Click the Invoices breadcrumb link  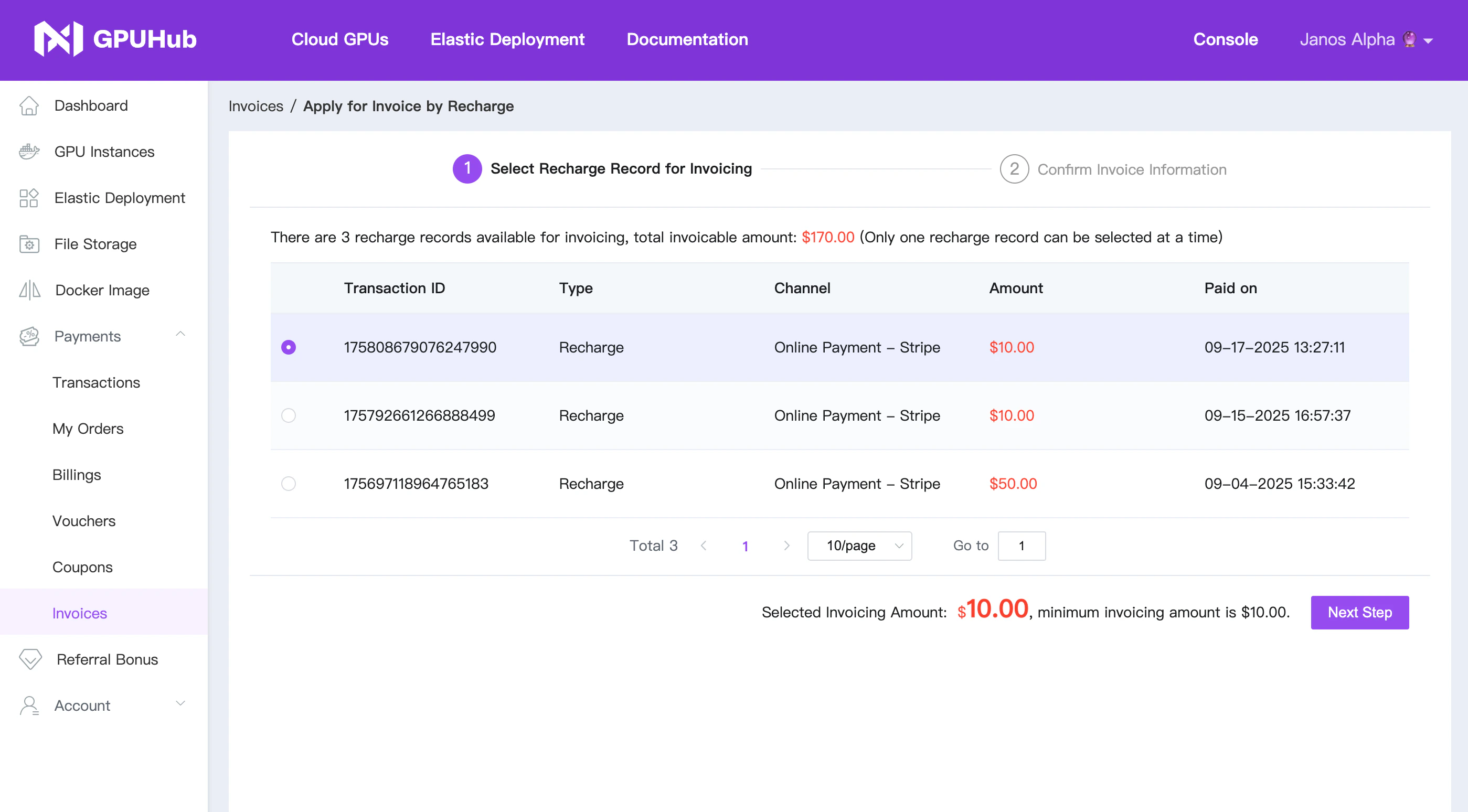pyautogui.click(x=256, y=106)
